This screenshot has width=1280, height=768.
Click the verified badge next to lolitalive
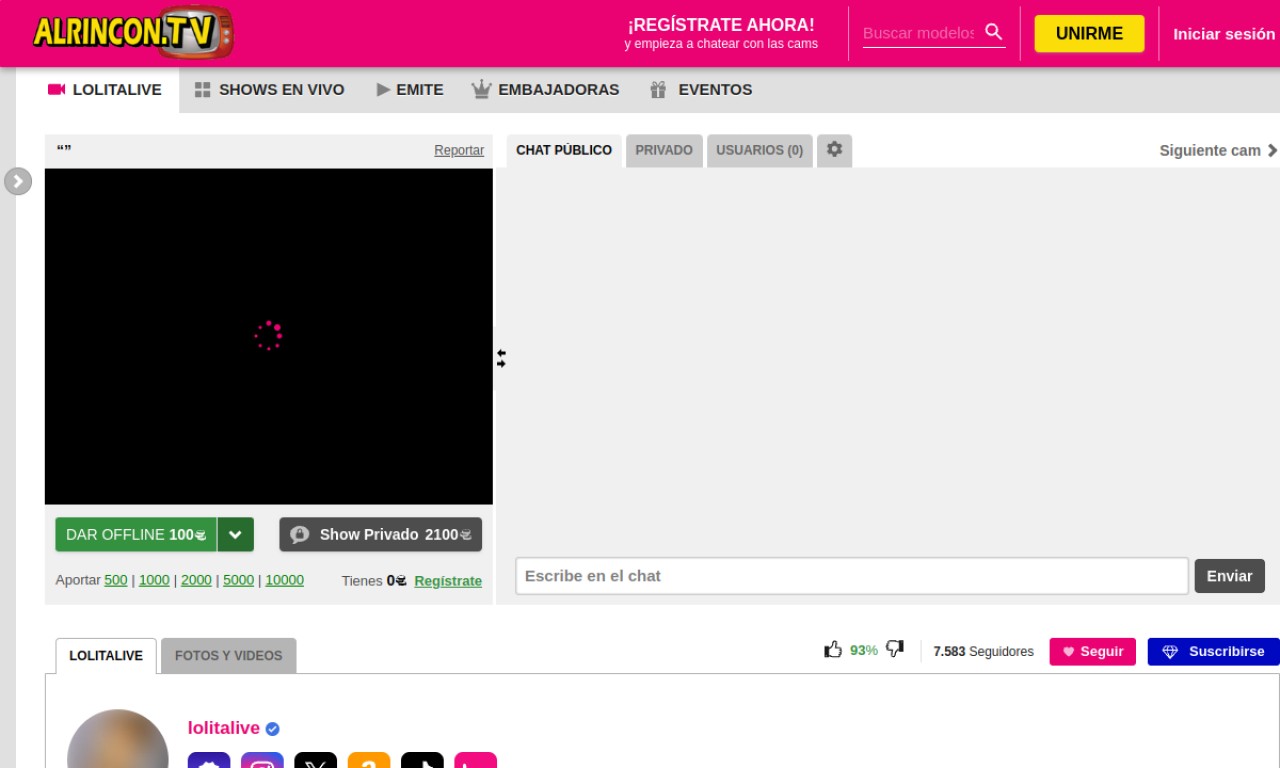(x=273, y=729)
